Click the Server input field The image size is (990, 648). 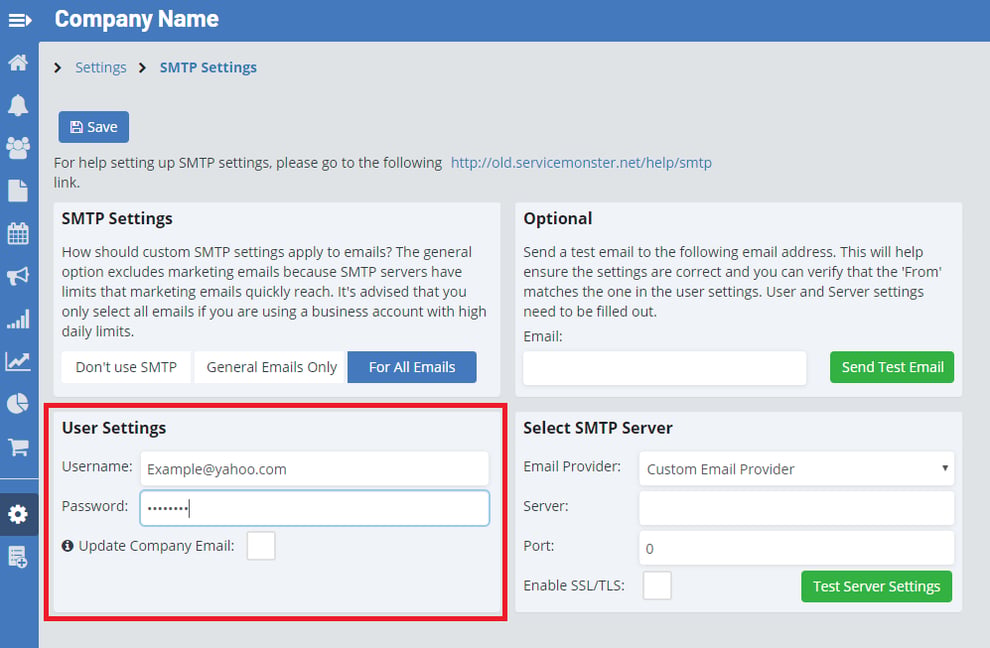[796, 508]
